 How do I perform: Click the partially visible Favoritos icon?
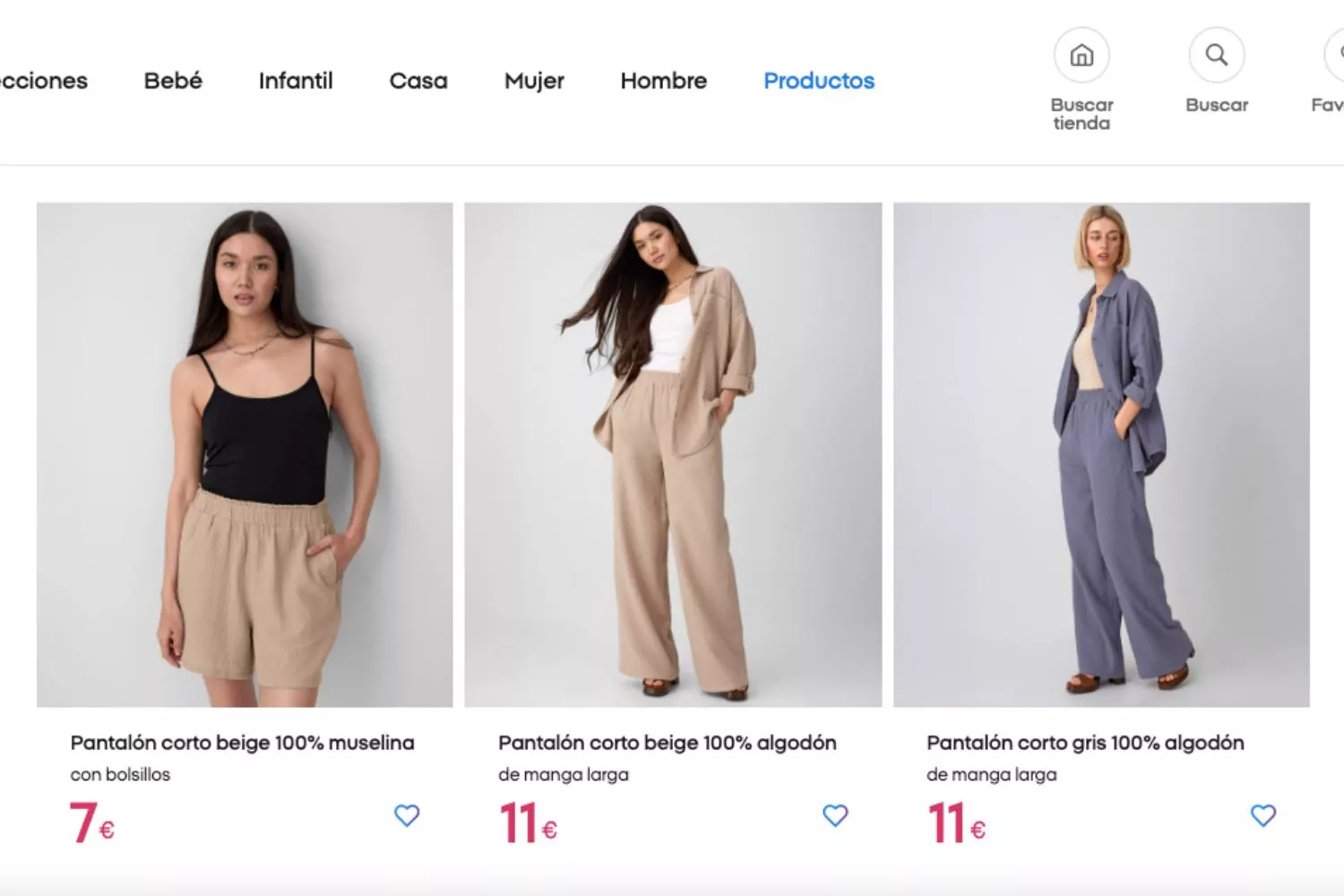(1336, 56)
